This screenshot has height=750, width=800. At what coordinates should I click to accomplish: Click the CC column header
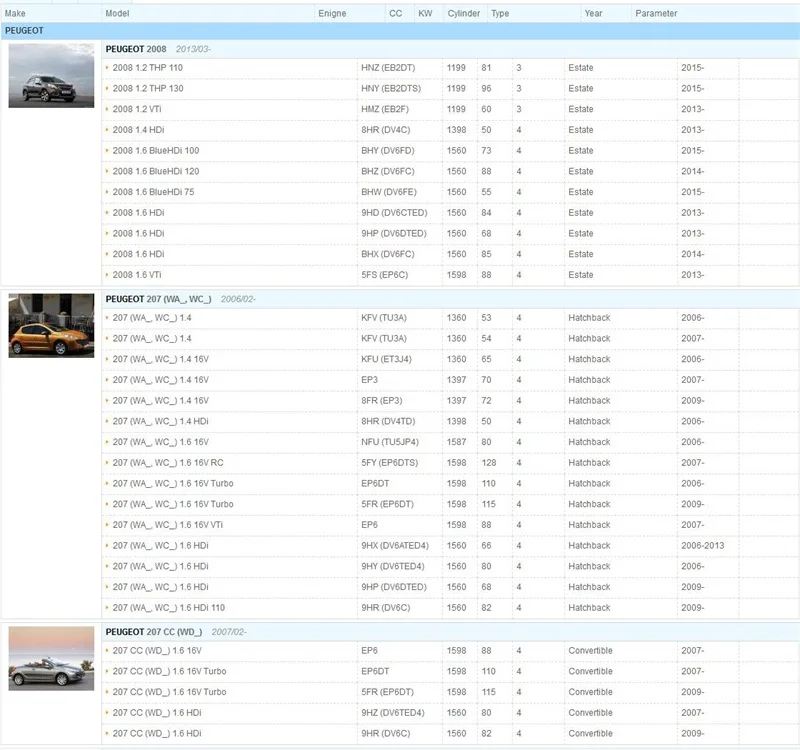[x=395, y=13]
